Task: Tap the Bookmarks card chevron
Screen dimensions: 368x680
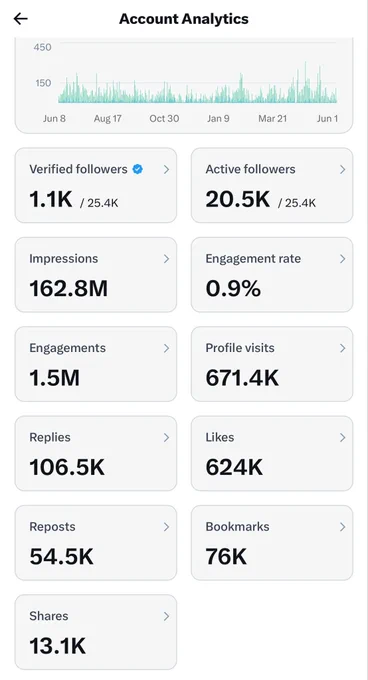Action: click(343, 527)
